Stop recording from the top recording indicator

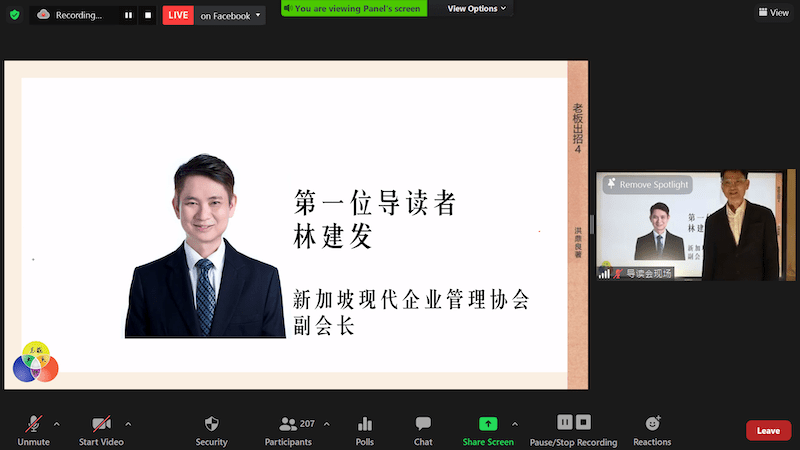[x=147, y=15]
